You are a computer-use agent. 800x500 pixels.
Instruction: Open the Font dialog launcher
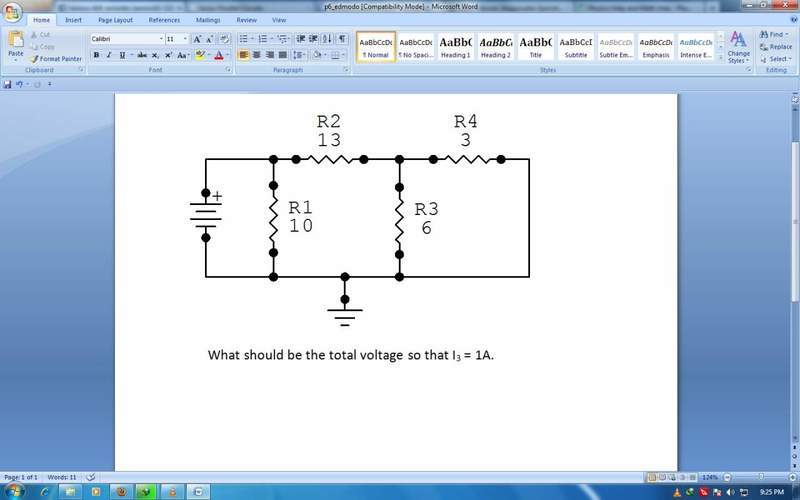228,70
